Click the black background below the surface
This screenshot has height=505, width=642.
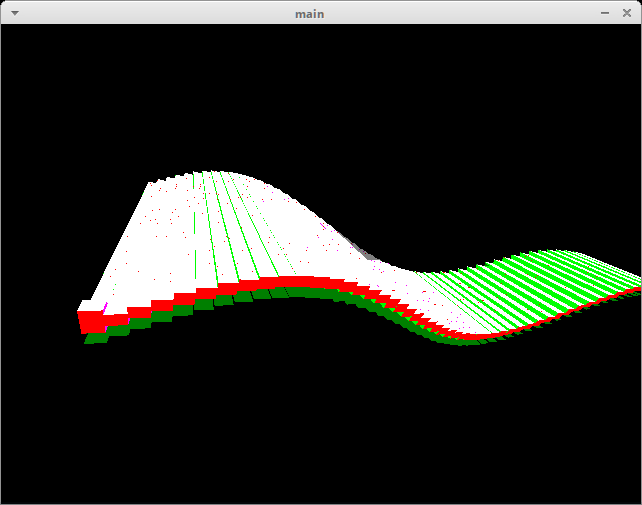[x=320, y=420]
